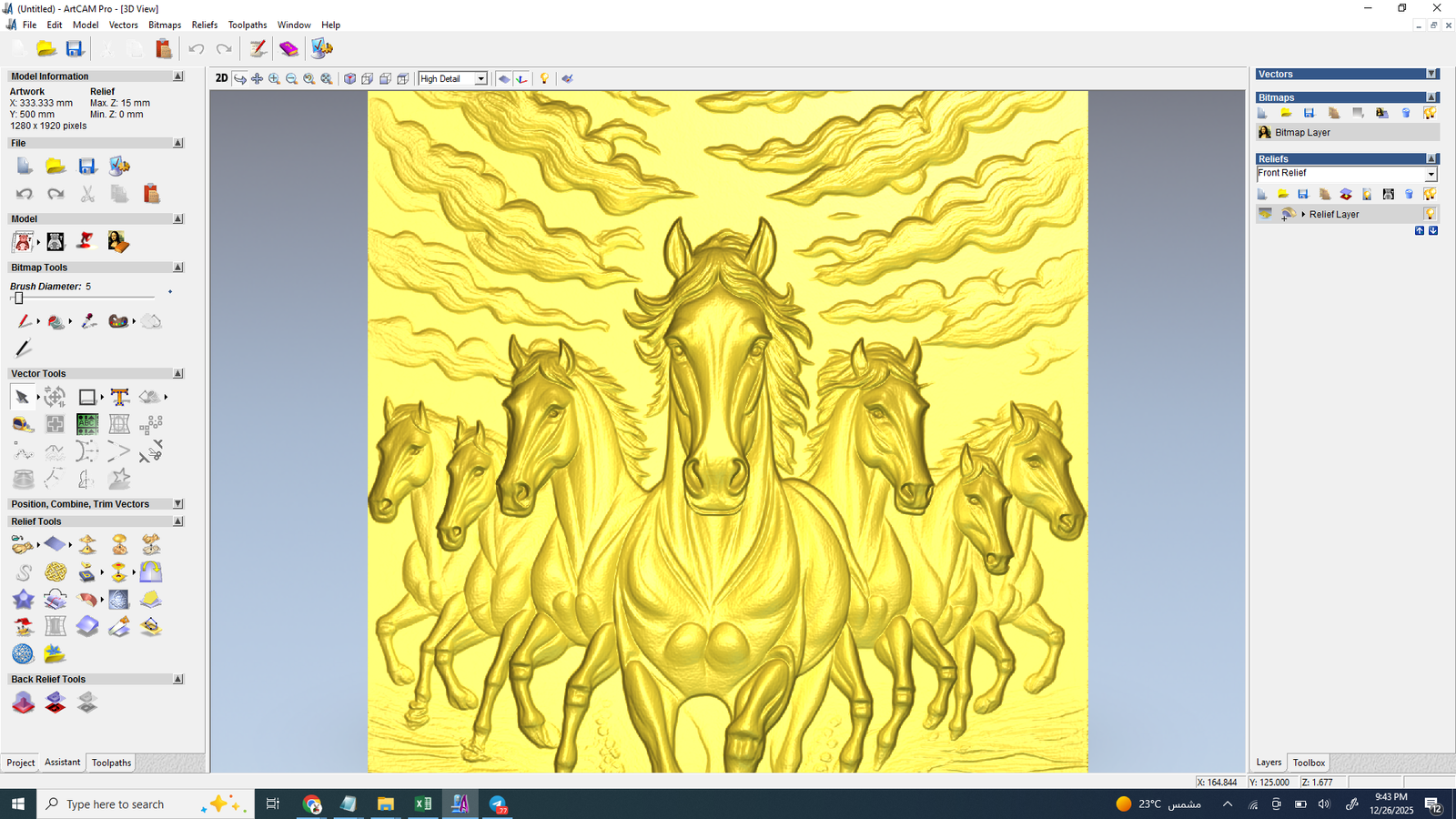Pick the Flood Fill bucket tool
Viewport: 1456px width, 819px height.
[x=56, y=321]
